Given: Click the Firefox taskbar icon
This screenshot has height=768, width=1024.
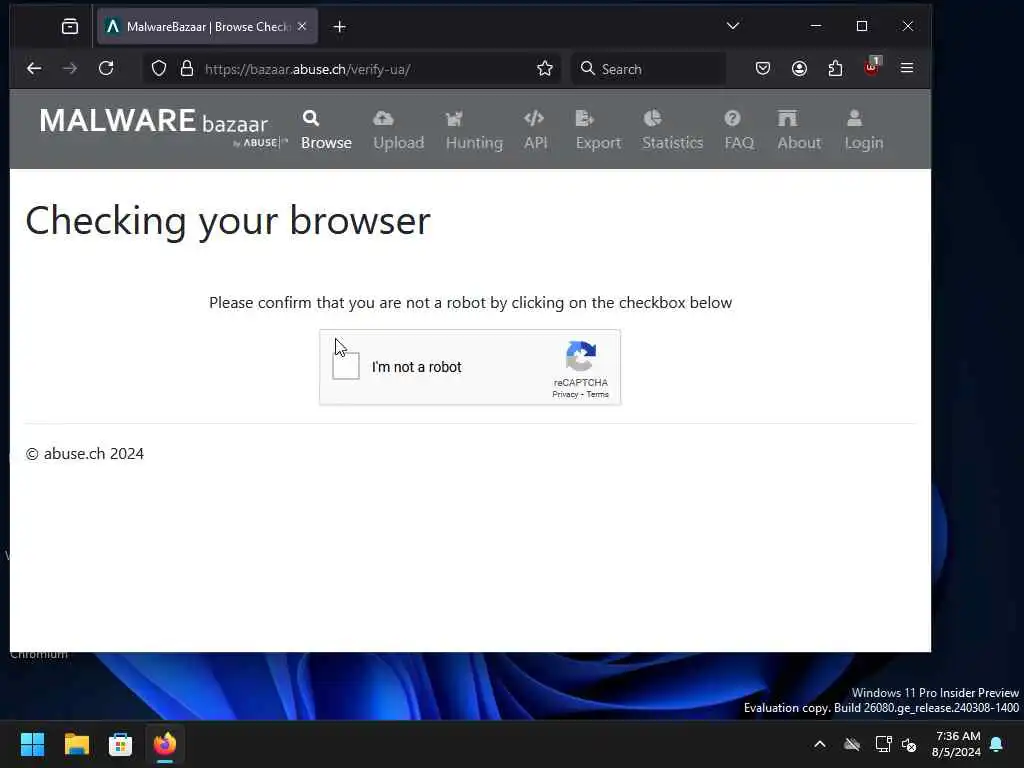Looking at the screenshot, I should [x=165, y=744].
